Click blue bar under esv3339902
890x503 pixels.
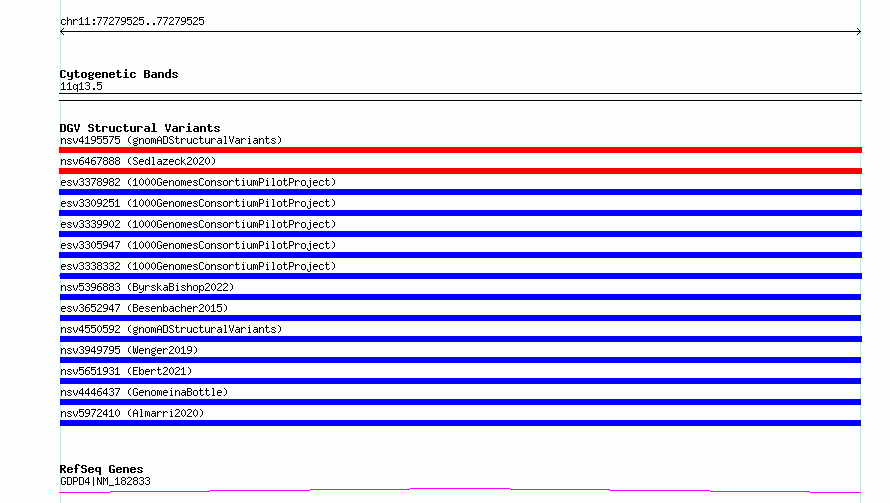pyautogui.click(x=460, y=234)
